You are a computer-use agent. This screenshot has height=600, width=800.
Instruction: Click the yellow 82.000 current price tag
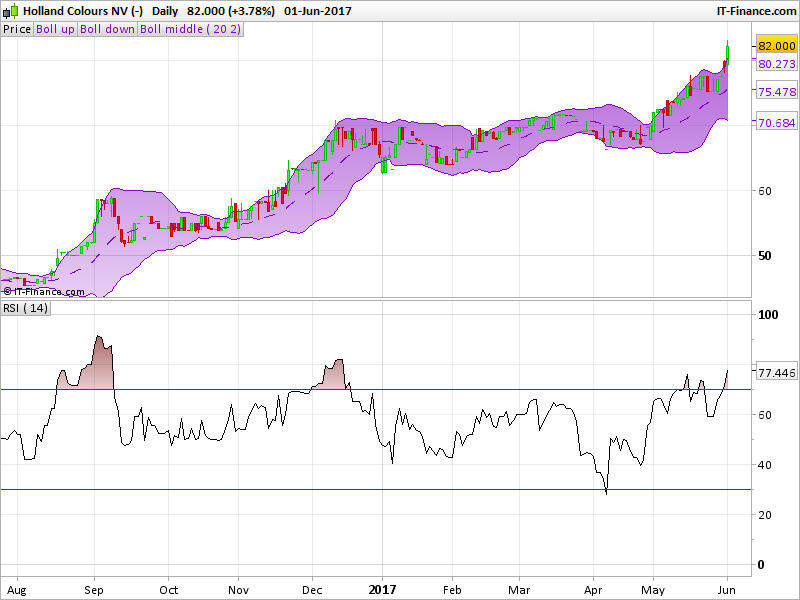pos(777,46)
